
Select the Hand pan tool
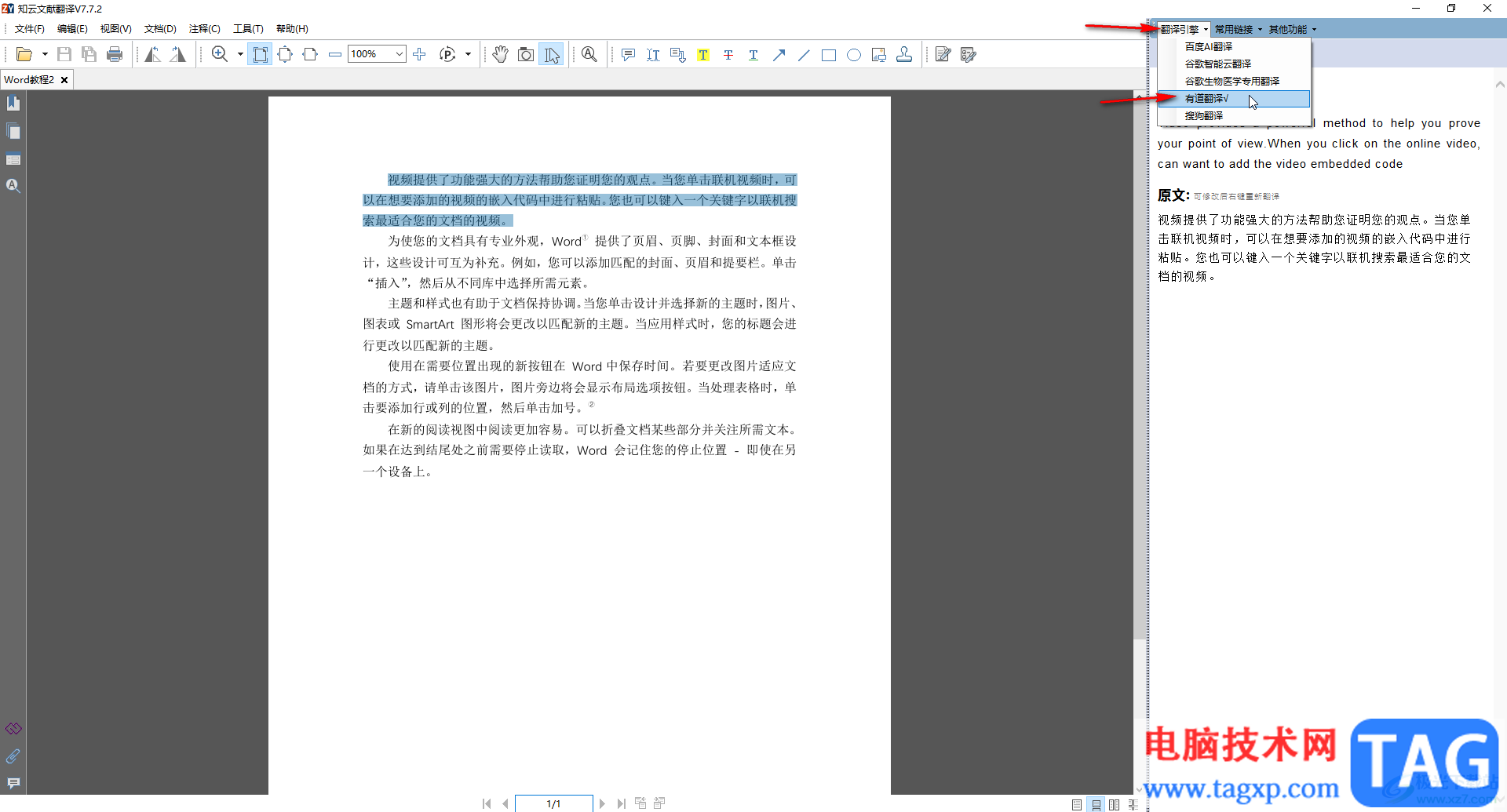tap(501, 54)
